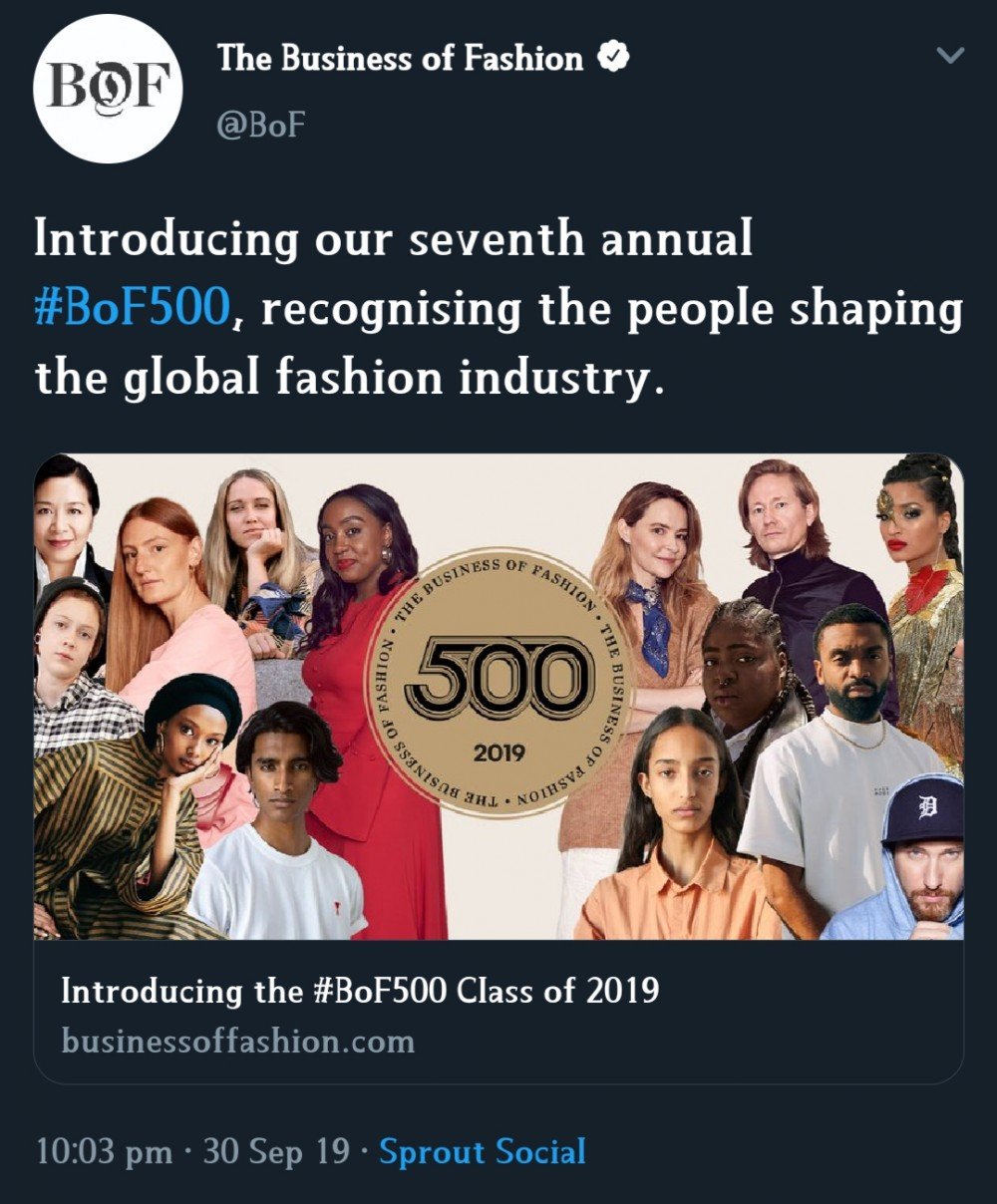Open the BoF profile avatar

click(x=109, y=89)
